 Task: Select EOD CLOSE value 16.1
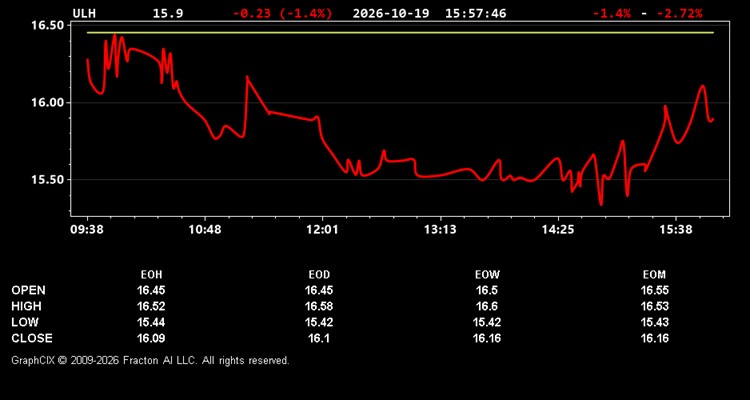[319, 338]
